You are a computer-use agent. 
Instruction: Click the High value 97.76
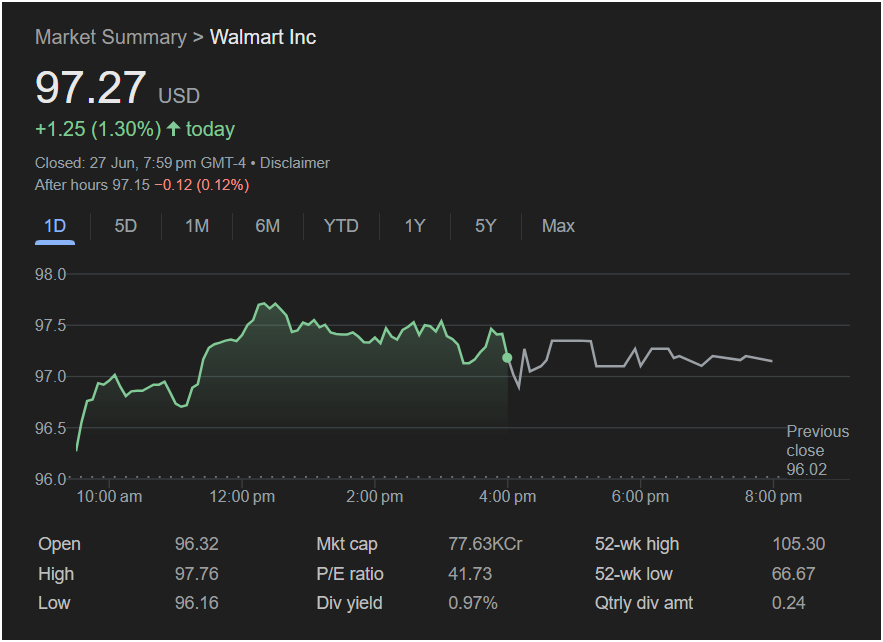(x=197, y=574)
